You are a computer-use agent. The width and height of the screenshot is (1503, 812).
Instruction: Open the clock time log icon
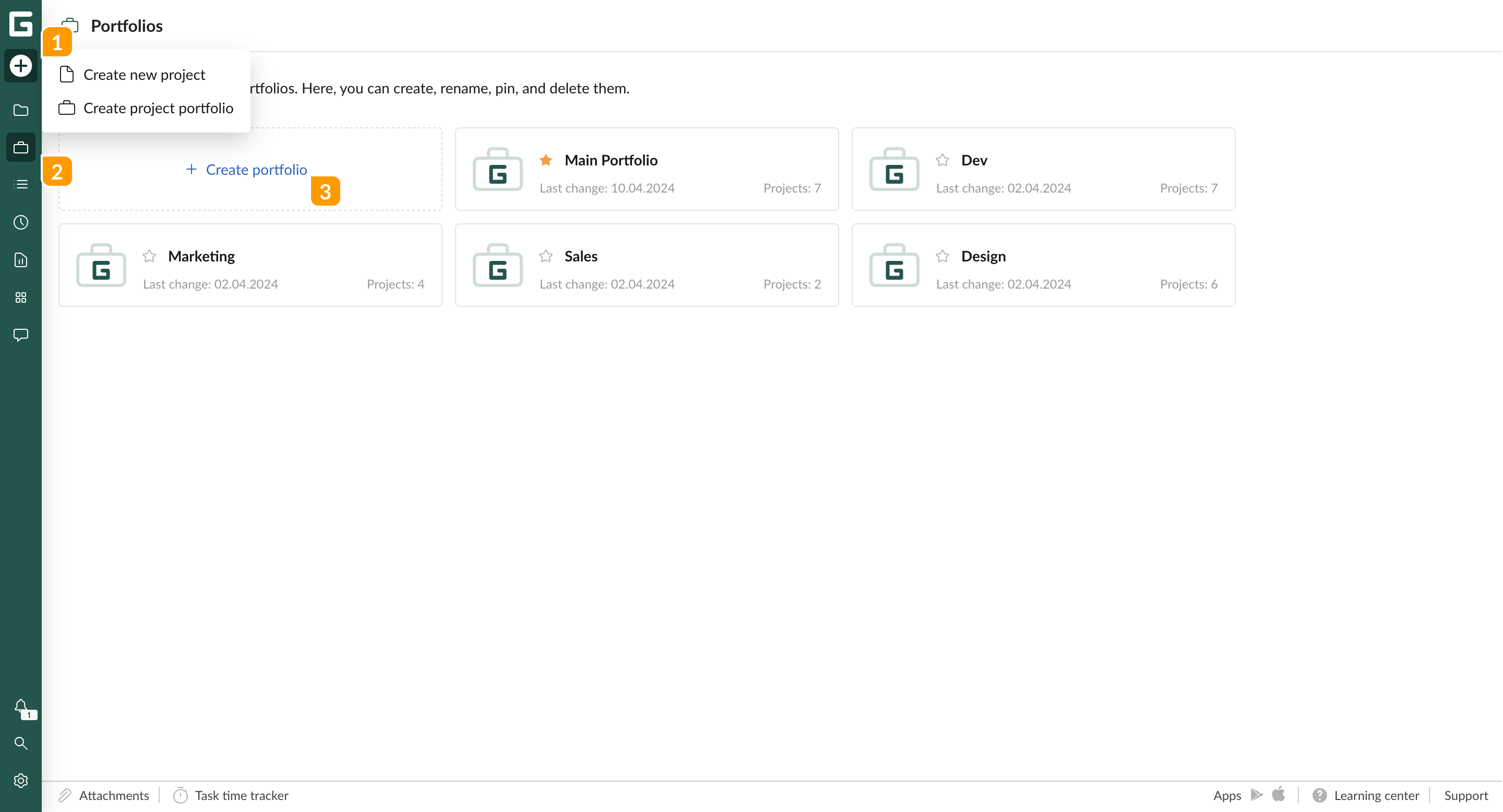point(21,222)
